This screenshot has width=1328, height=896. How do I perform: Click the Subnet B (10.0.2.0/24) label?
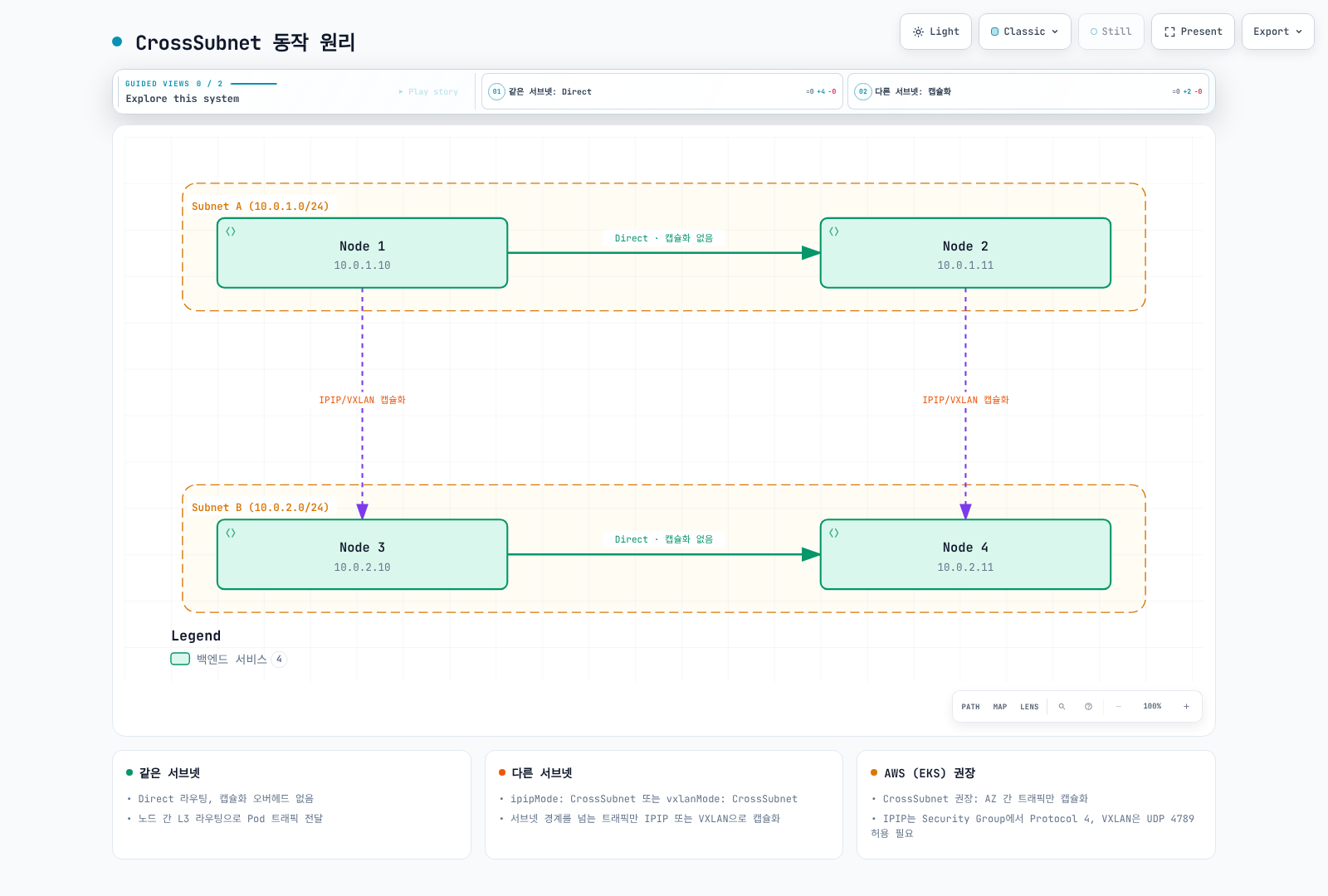pyautogui.click(x=260, y=508)
